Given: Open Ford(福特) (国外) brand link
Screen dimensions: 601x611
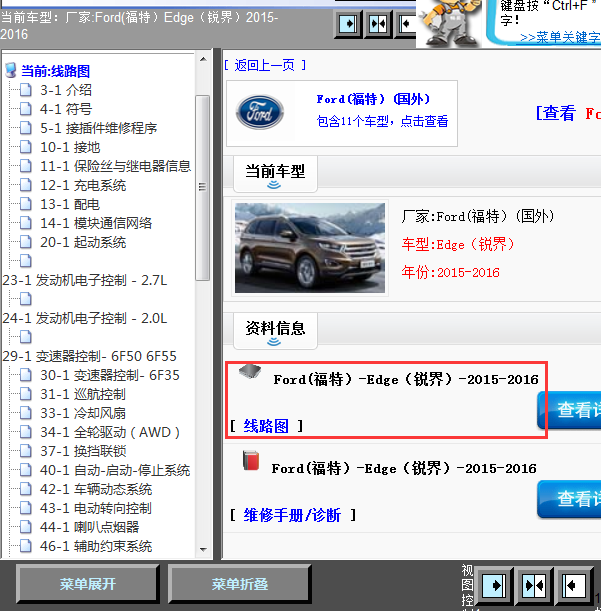Looking at the screenshot, I should 373,99.
